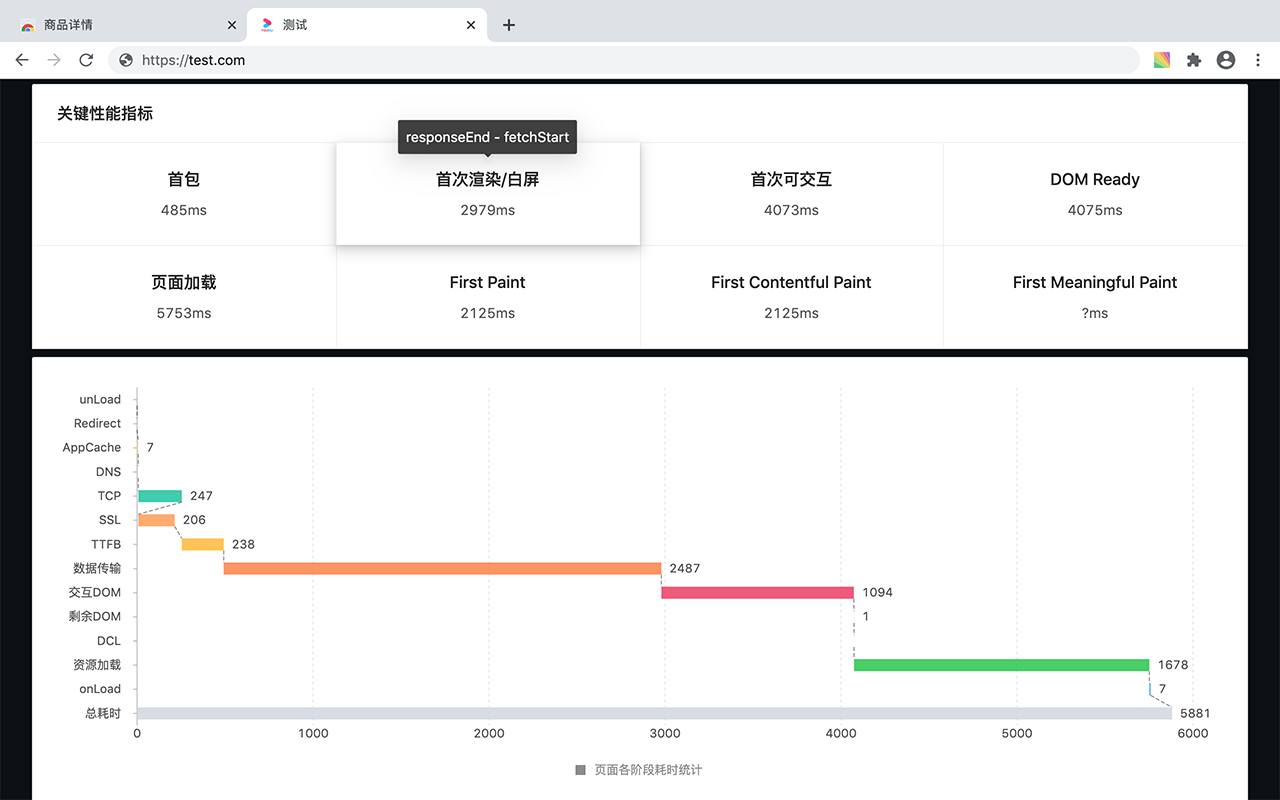Click the responseEnd - fetchStart tooltip

tap(487, 137)
